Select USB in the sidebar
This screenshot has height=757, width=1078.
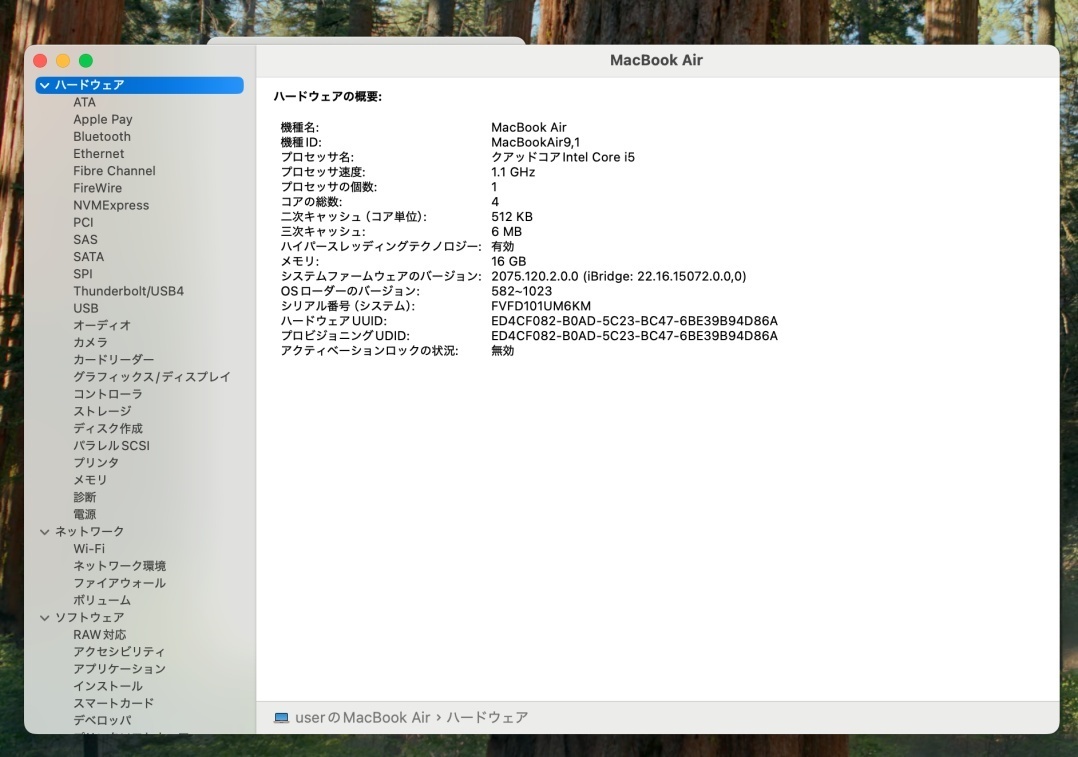pos(86,309)
